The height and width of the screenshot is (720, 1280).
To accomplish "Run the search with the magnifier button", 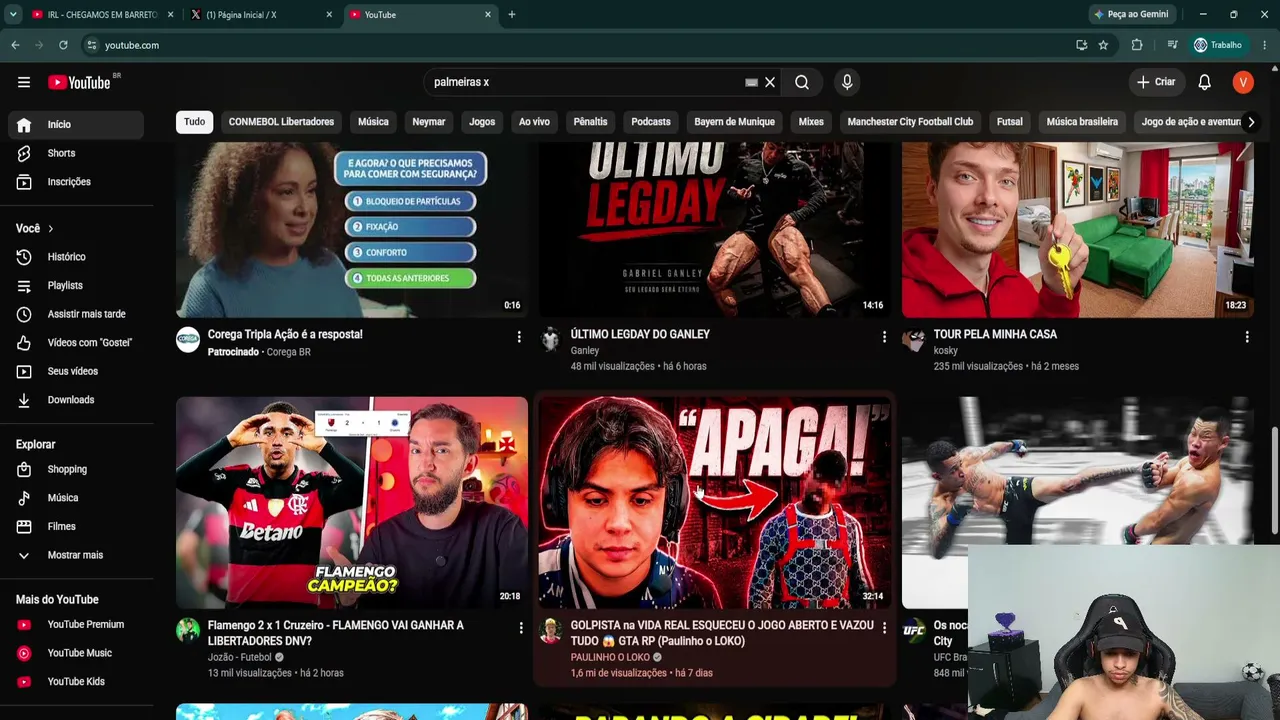I will pos(802,82).
